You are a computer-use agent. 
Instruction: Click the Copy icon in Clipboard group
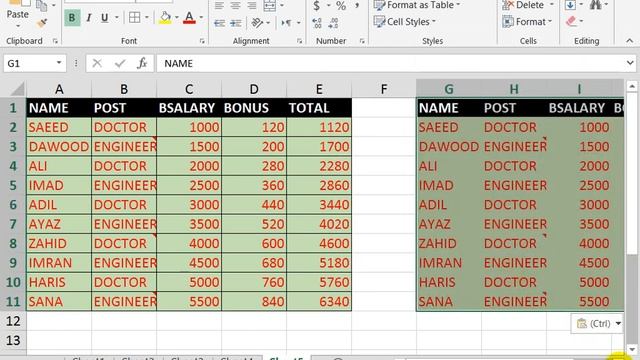pos(42,5)
